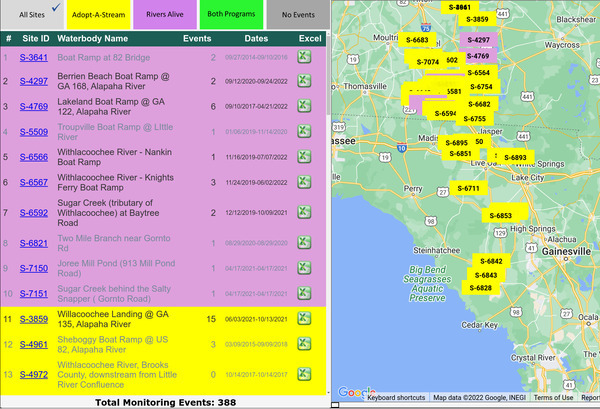600x409 pixels.
Task: Select map marker S-6828
Action: coord(481,288)
